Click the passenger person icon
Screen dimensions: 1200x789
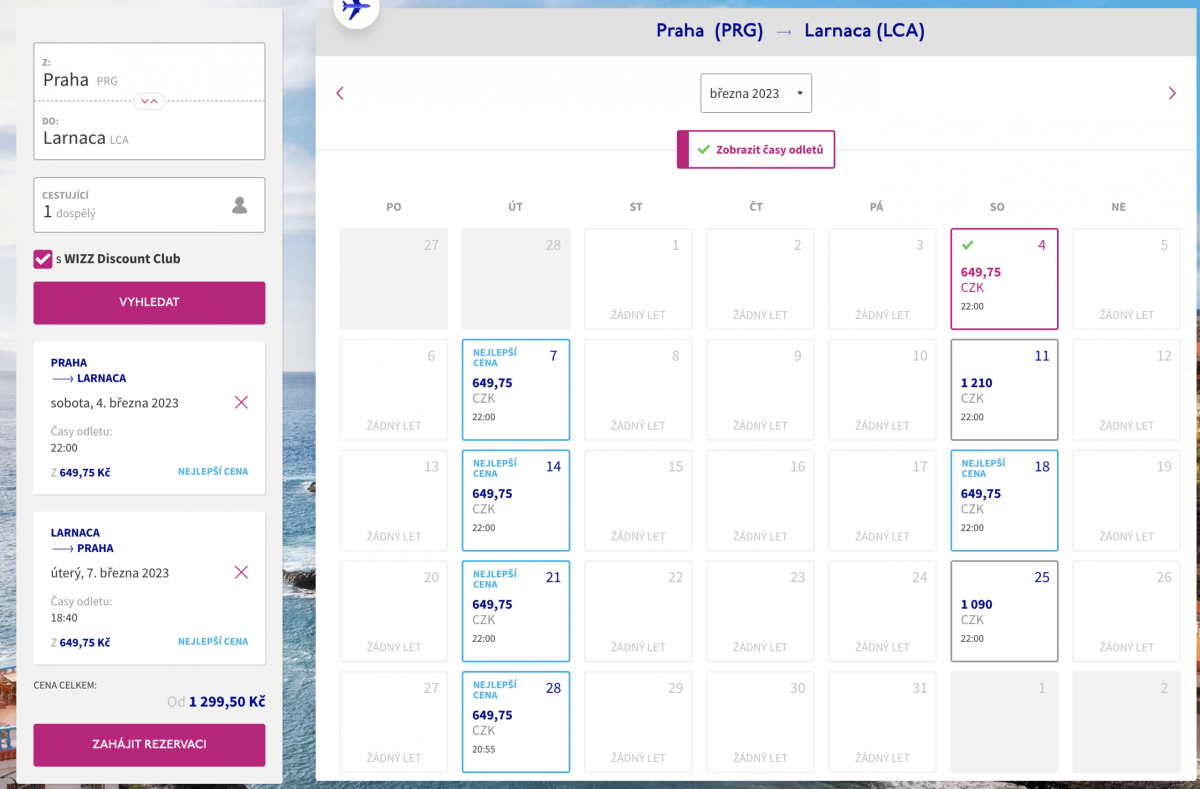tap(239, 205)
